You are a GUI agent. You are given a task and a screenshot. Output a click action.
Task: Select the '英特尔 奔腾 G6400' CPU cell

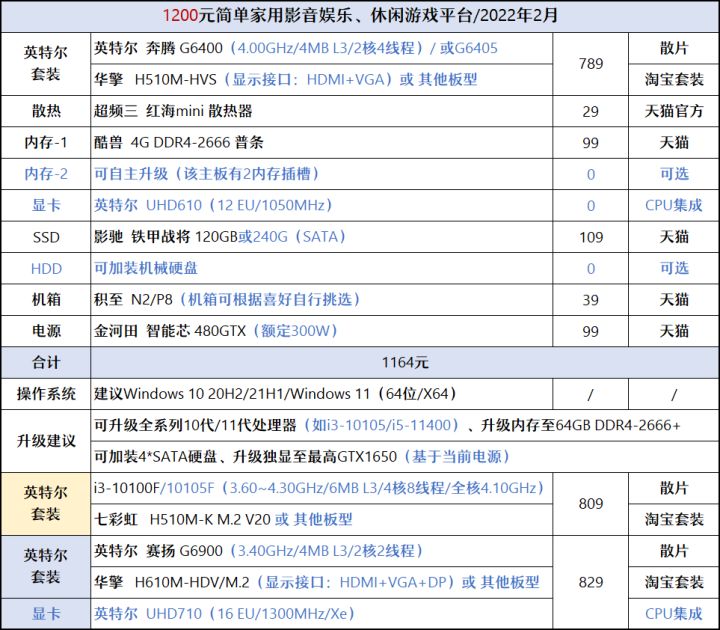pyautogui.click(x=321, y=48)
